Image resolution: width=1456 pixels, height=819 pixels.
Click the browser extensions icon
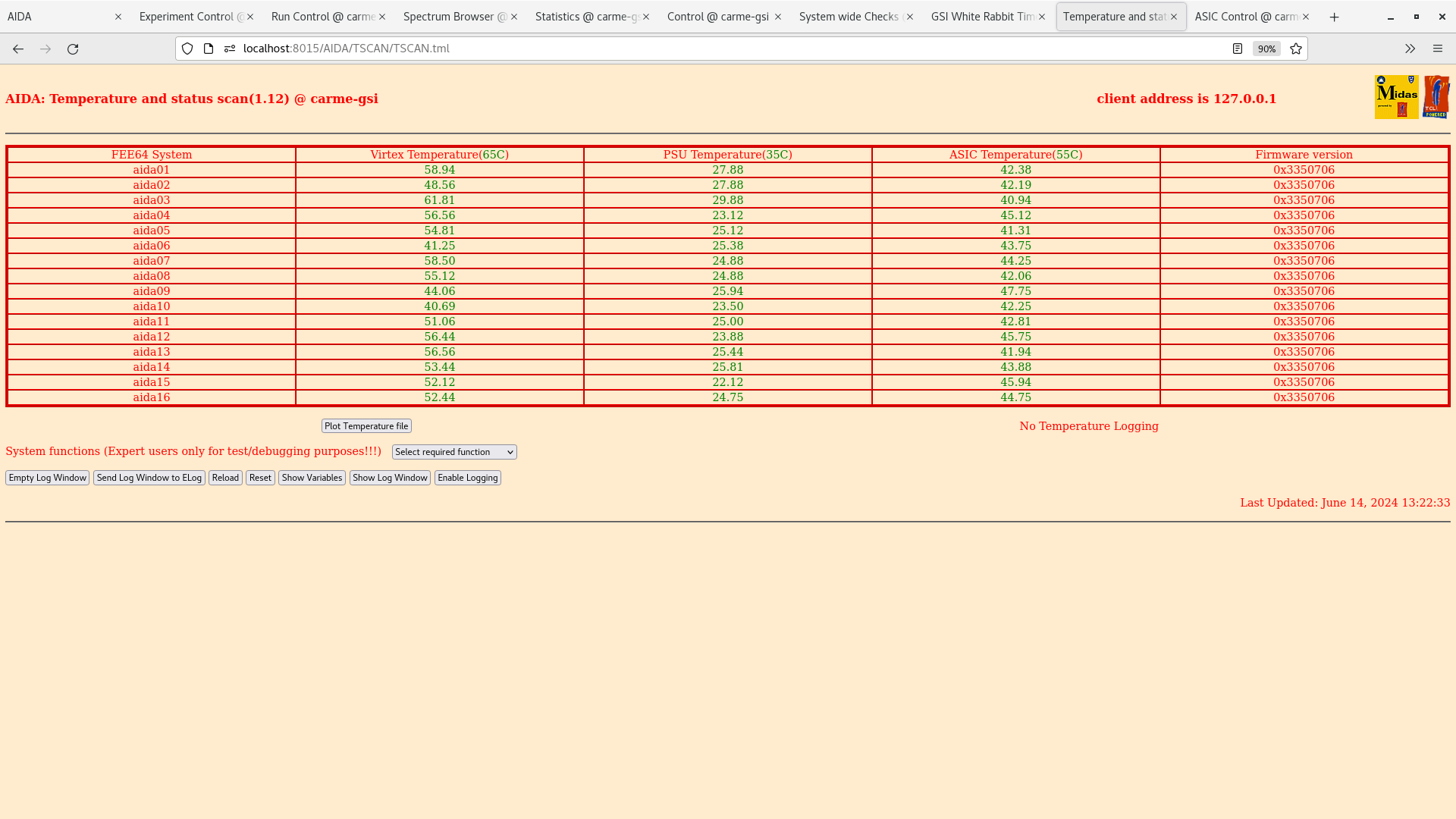pos(1410,48)
